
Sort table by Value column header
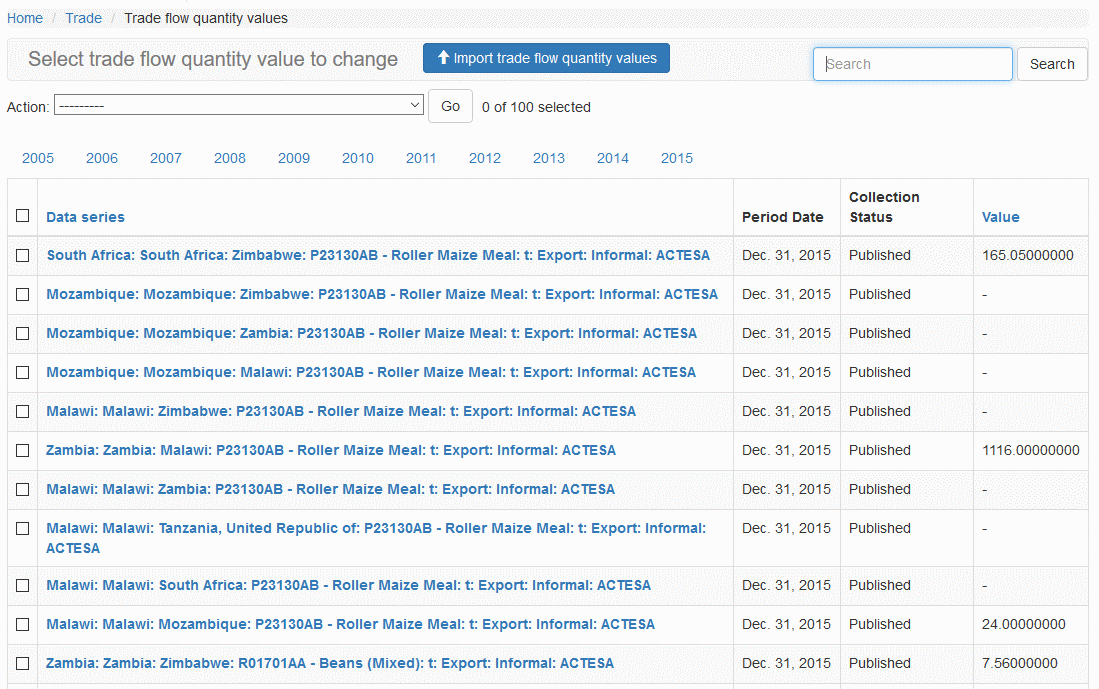tap(1000, 217)
